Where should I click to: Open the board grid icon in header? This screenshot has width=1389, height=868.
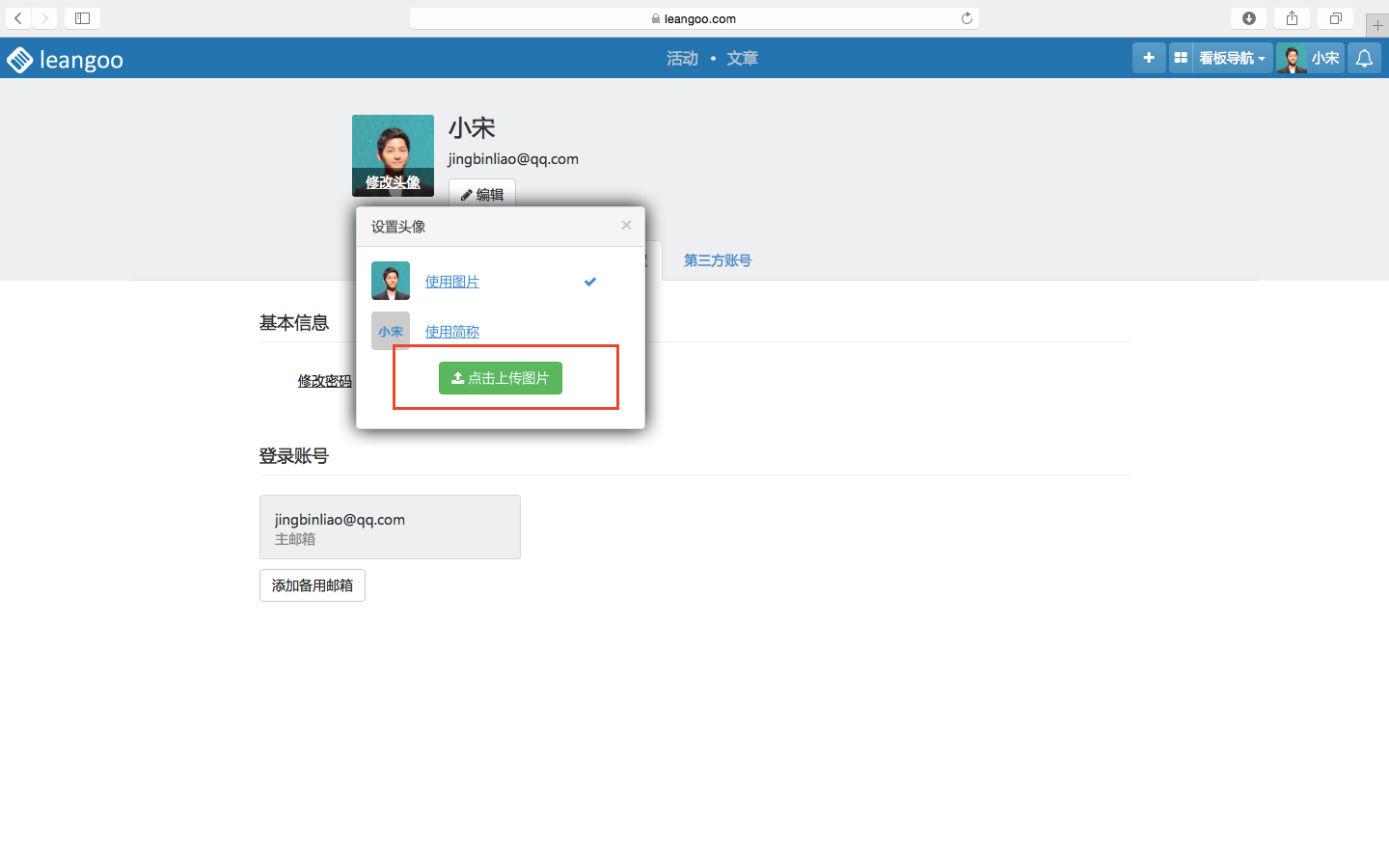pos(1181,58)
